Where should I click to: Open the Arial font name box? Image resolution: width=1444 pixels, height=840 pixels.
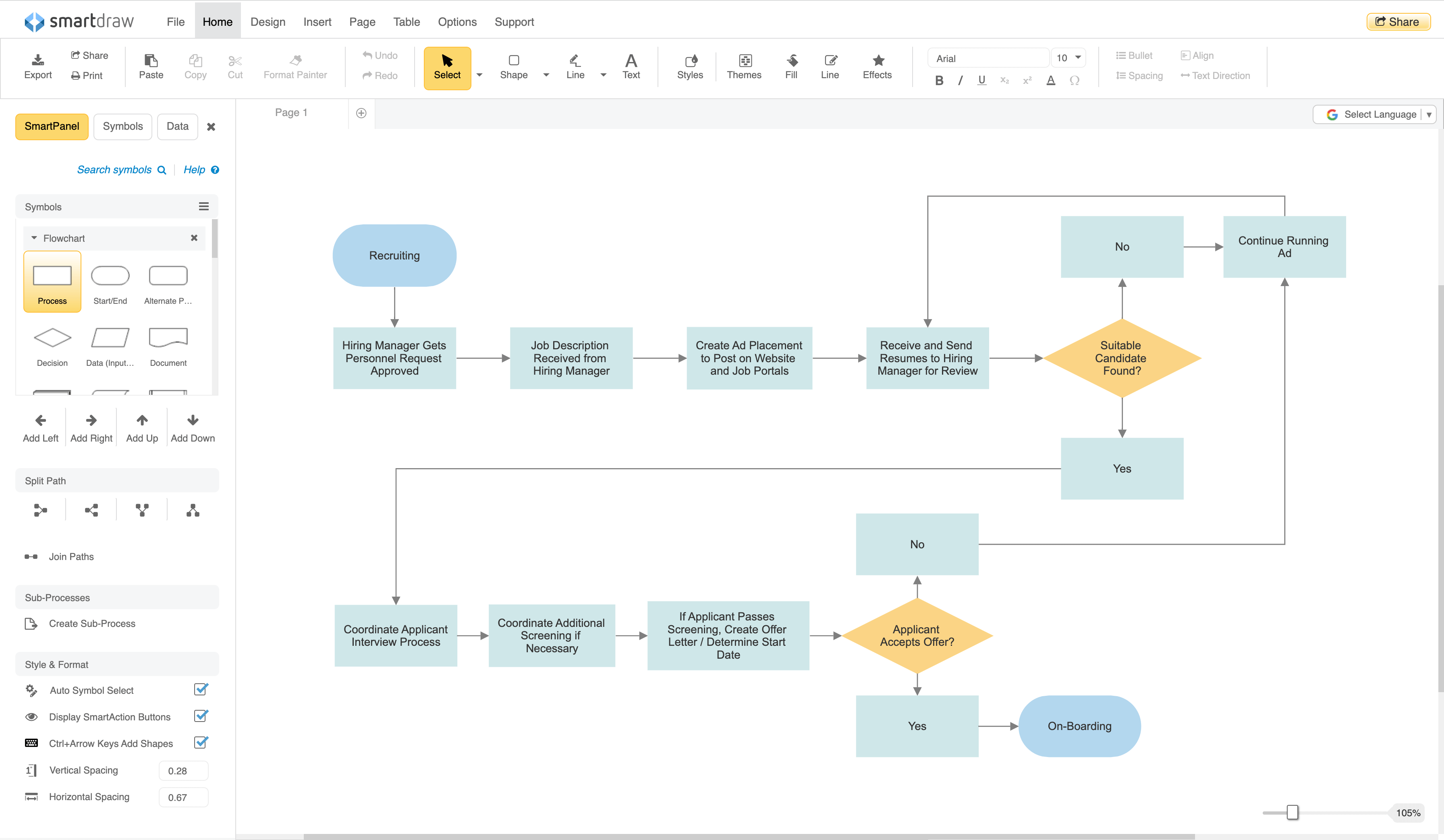pyautogui.click(x=988, y=58)
